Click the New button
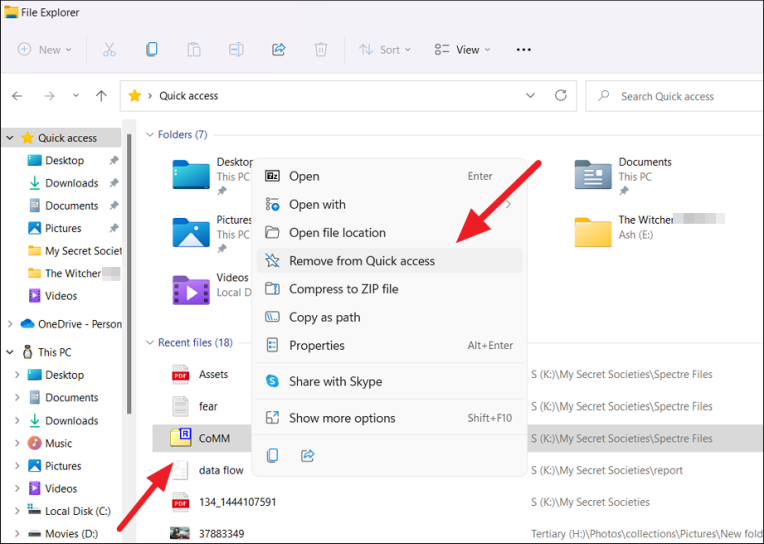 44,49
